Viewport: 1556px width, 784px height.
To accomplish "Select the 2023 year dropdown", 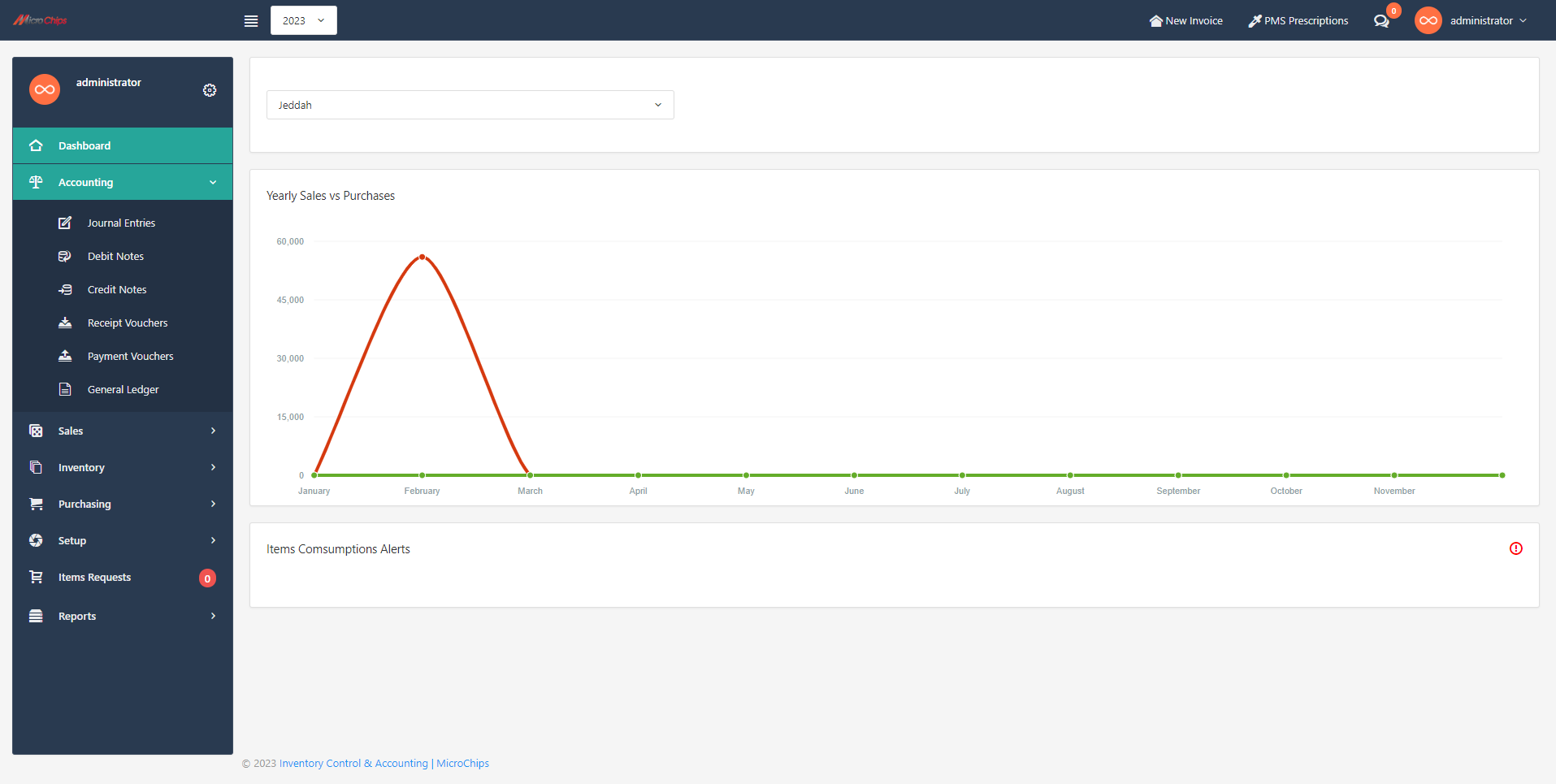I will (303, 20).
